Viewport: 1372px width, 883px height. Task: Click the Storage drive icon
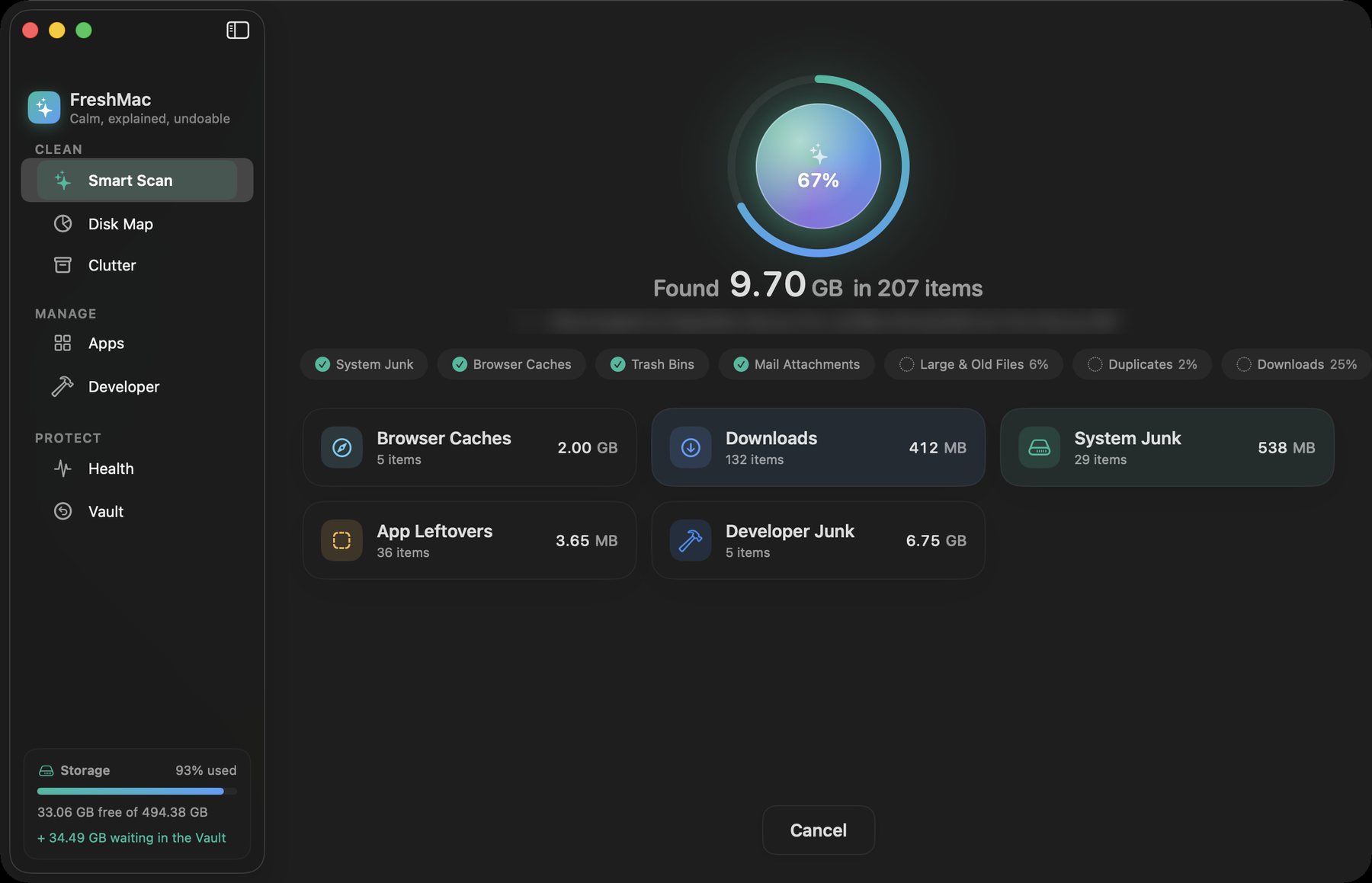[46, 770]
